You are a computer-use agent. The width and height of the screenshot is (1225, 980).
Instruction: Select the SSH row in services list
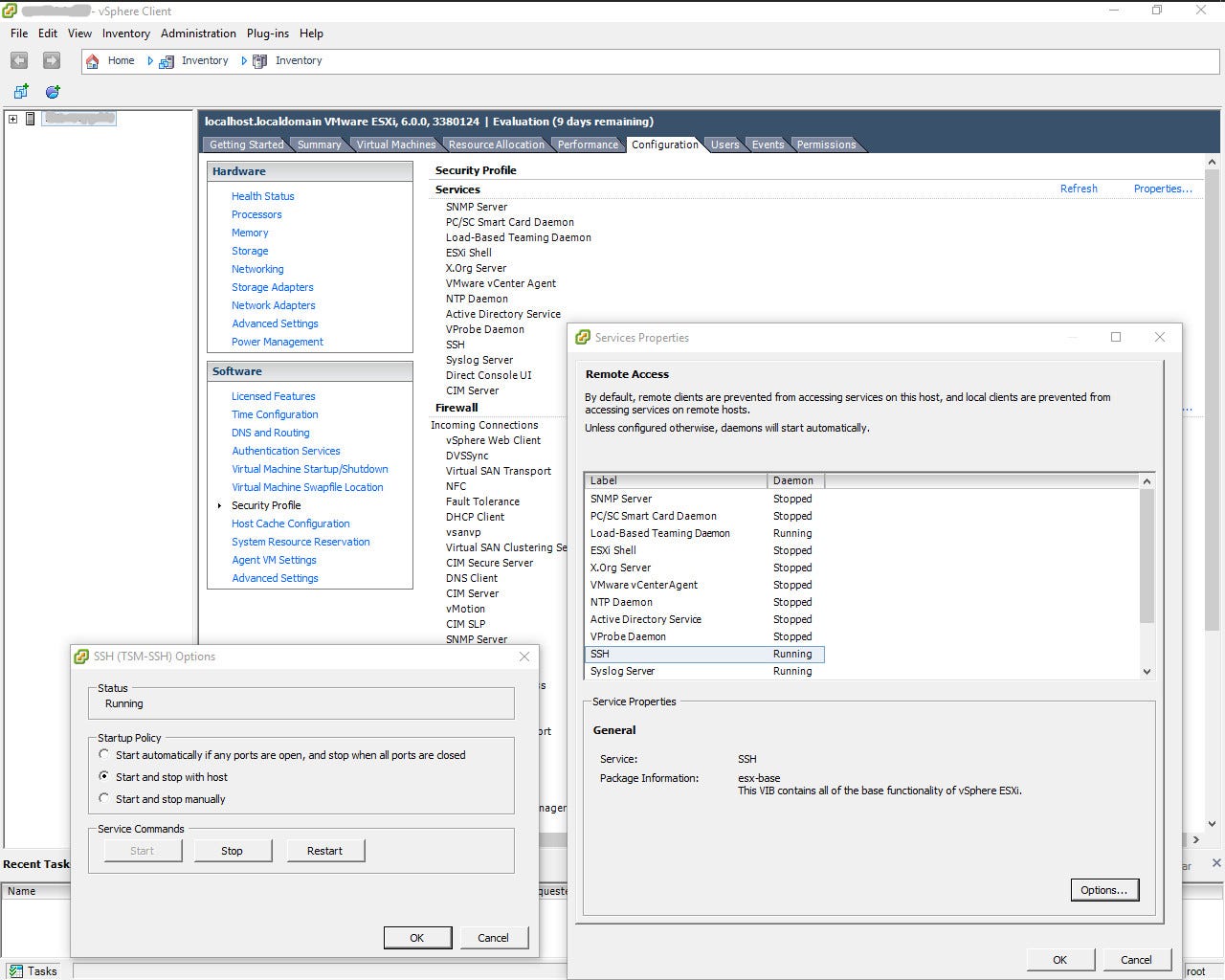704,654
